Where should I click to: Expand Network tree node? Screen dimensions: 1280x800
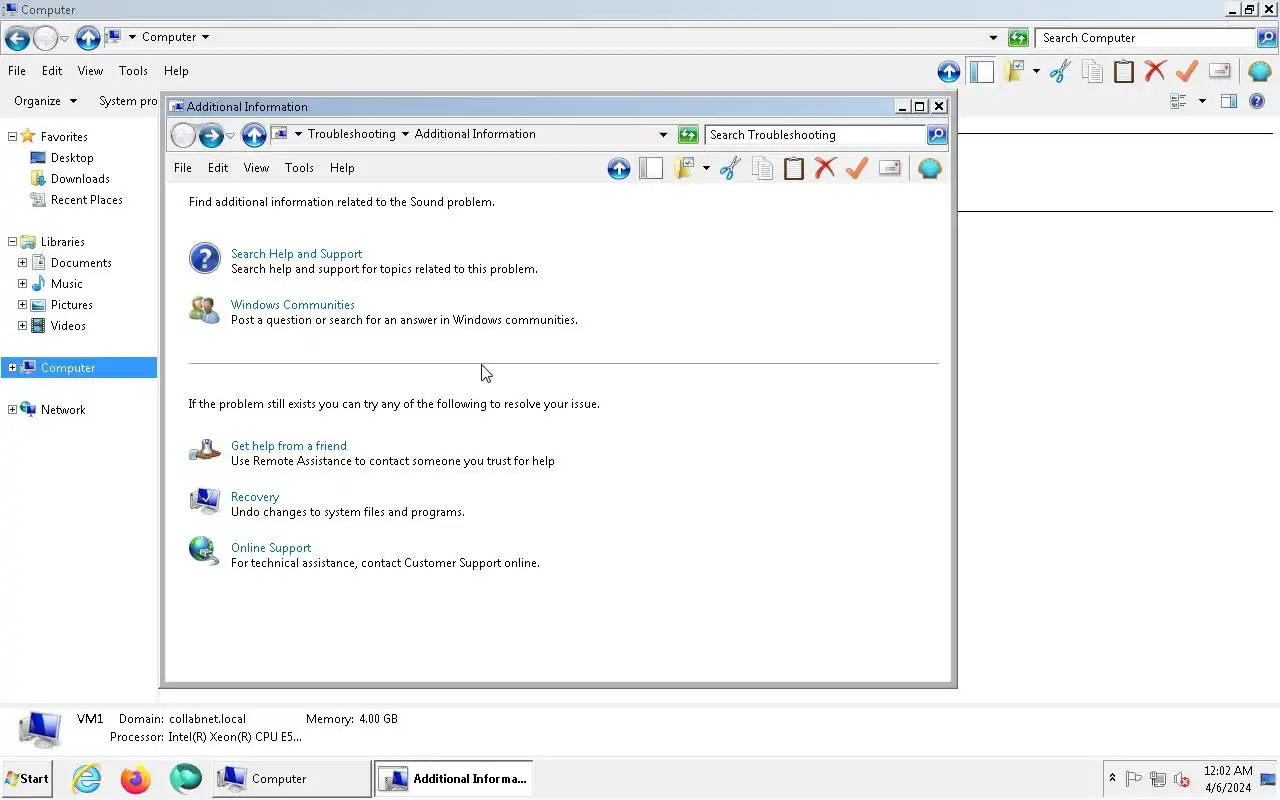point(12,410)
